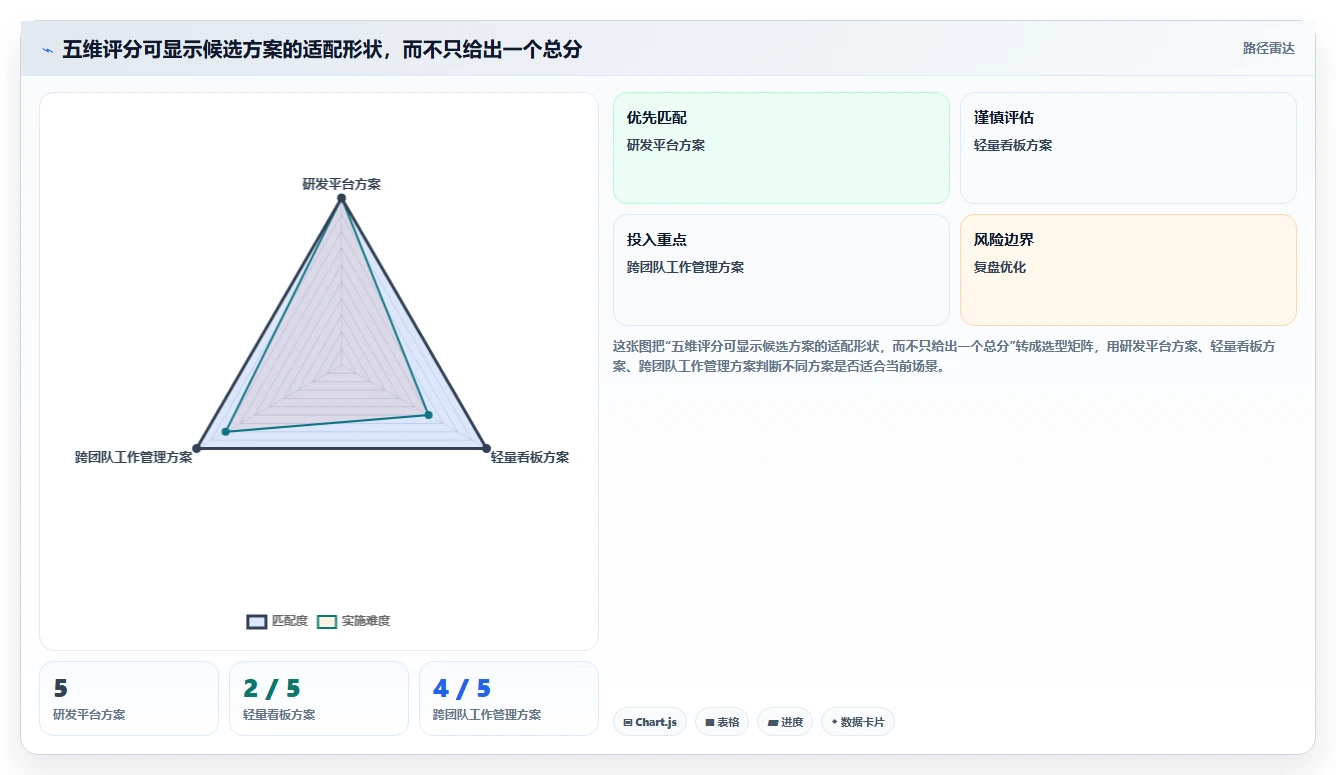
Task: Click the 实施难度 point near 跨团队工作管理方案
Action: point(226,431)
